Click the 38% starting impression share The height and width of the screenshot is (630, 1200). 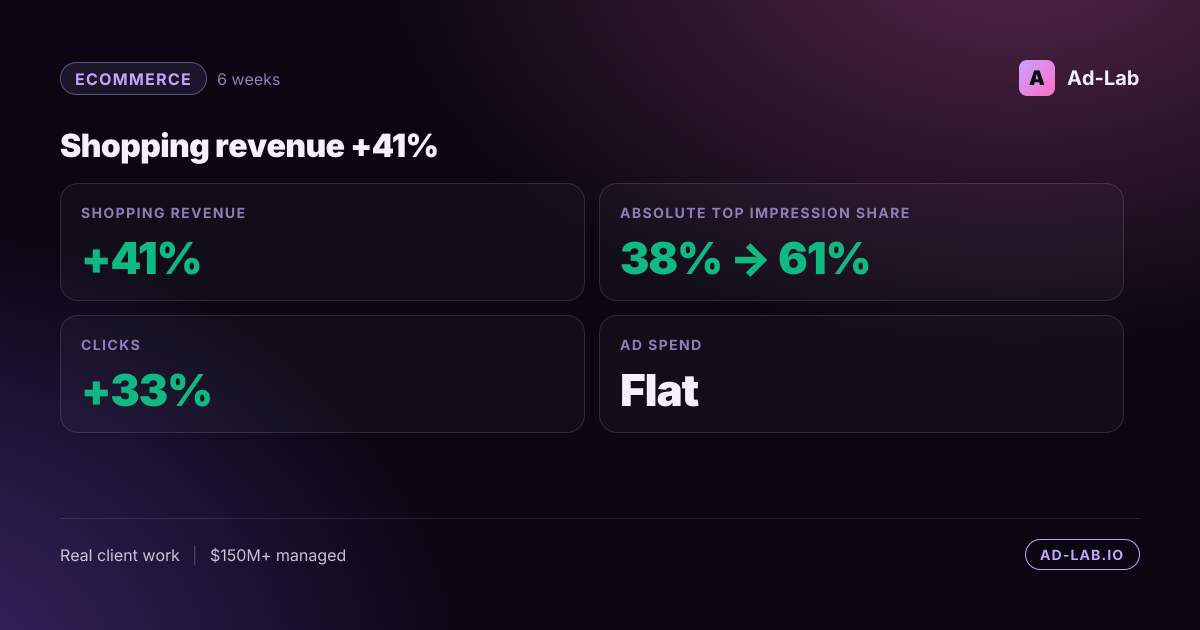click(x=670, y=259)
